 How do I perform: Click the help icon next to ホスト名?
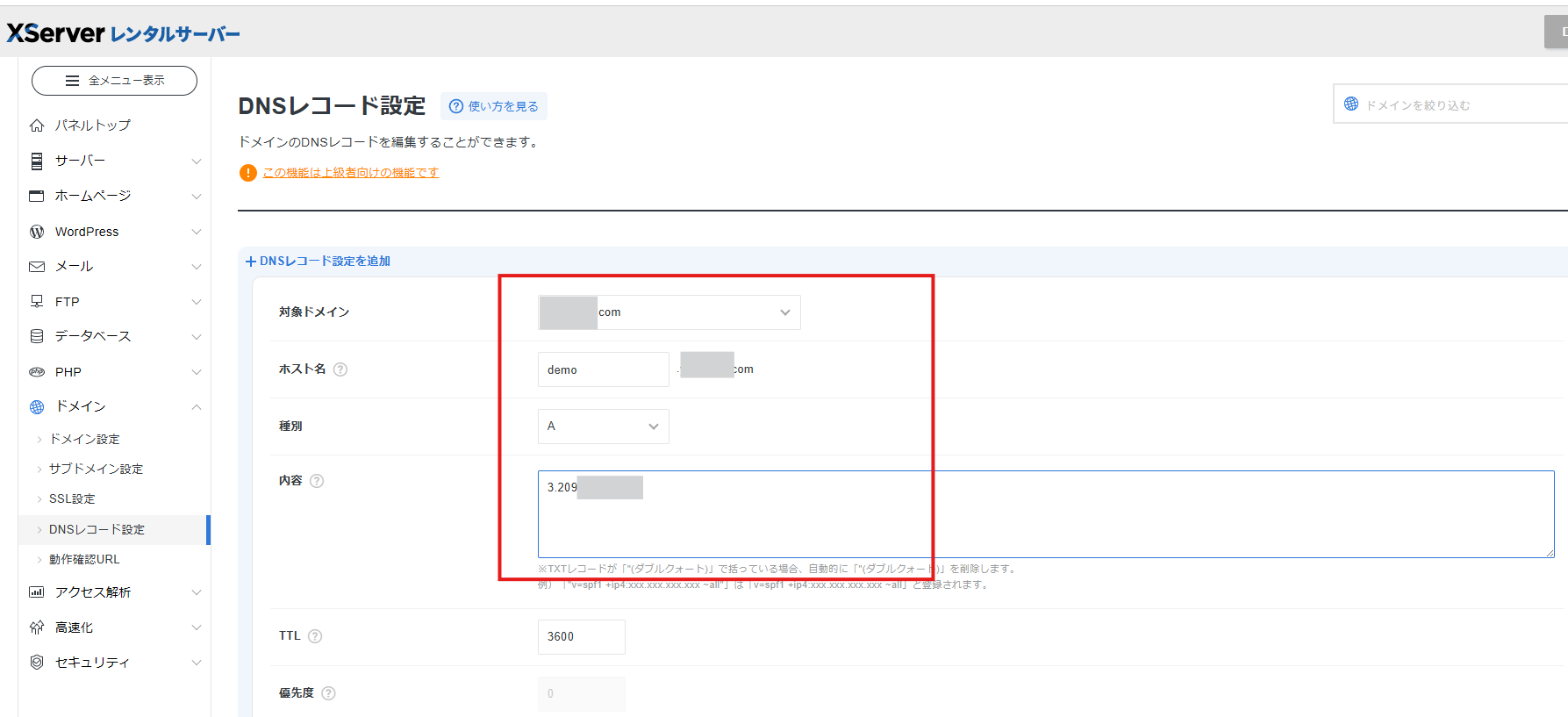340,369
